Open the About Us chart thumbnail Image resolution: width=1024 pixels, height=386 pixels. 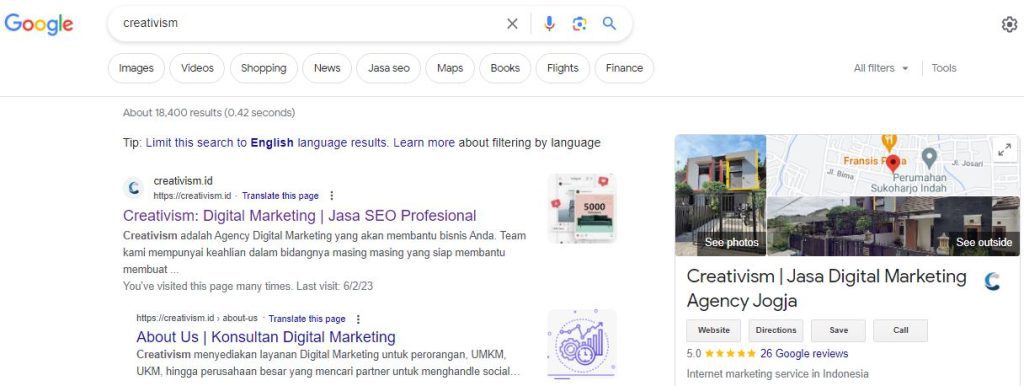582,344
